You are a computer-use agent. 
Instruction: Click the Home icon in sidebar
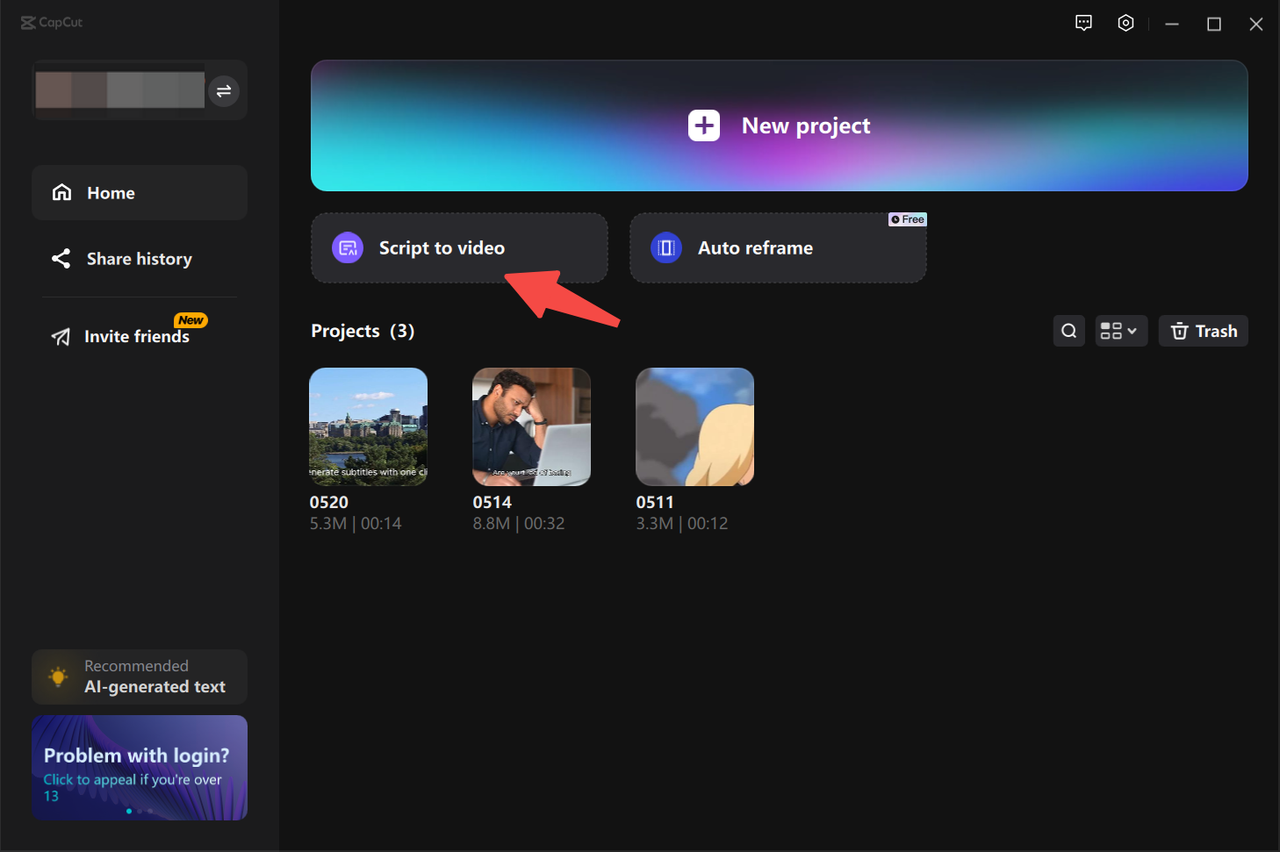click(61, 192)
